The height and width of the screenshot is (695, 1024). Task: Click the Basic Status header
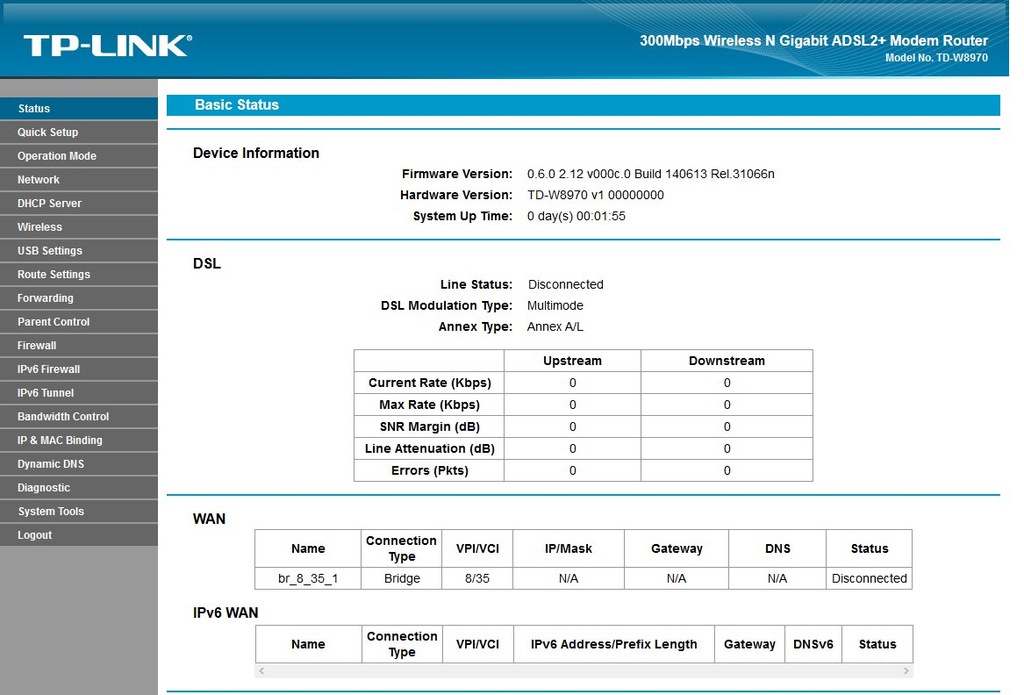pos(583,105)
